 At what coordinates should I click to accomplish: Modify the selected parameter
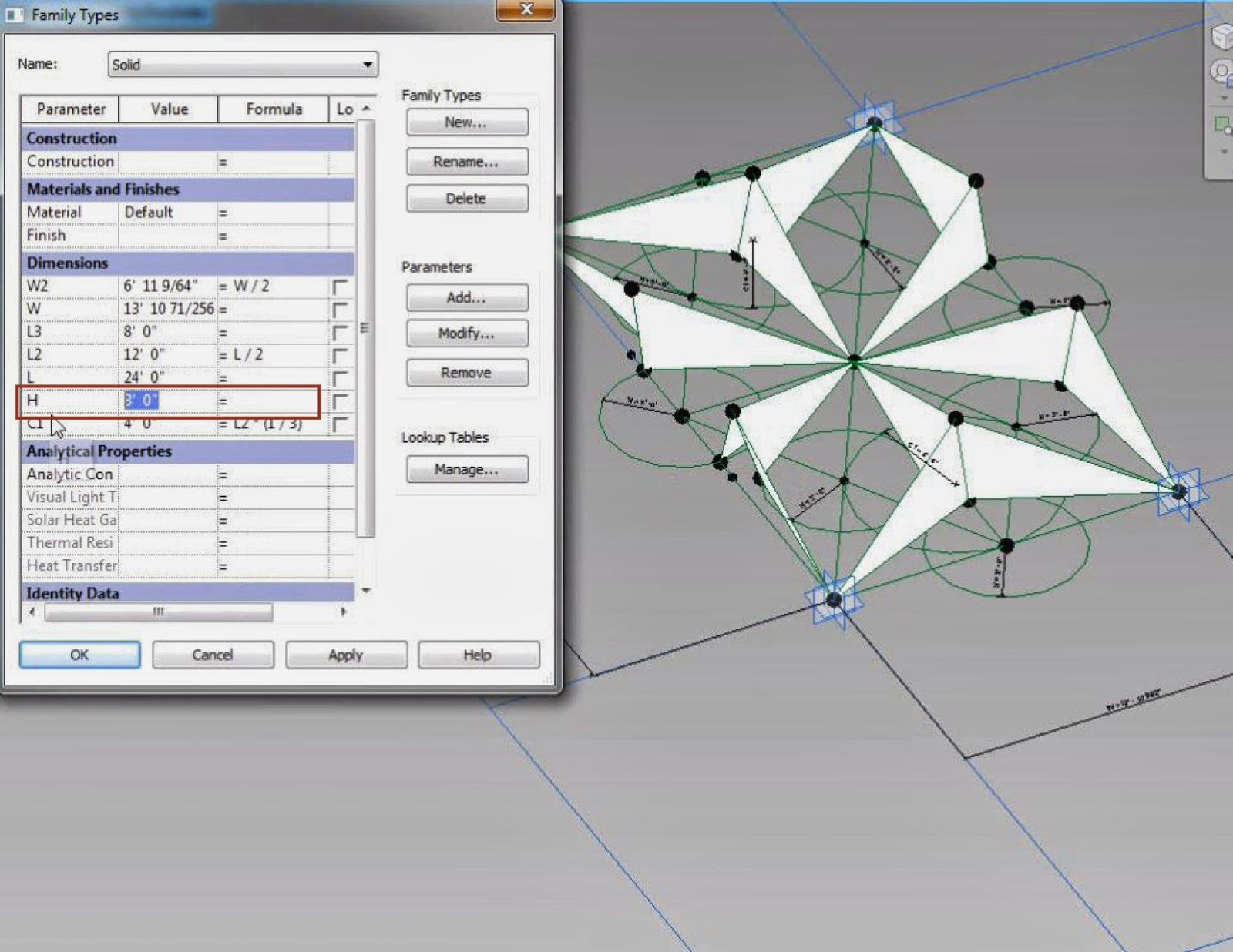465,333
